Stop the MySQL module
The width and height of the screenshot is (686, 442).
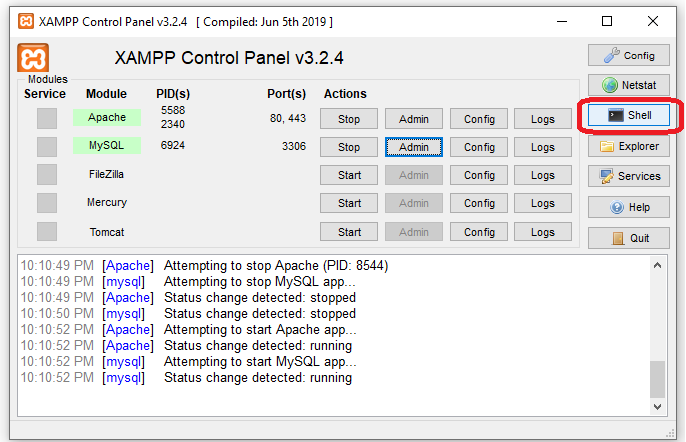click(x=349, y=147)
